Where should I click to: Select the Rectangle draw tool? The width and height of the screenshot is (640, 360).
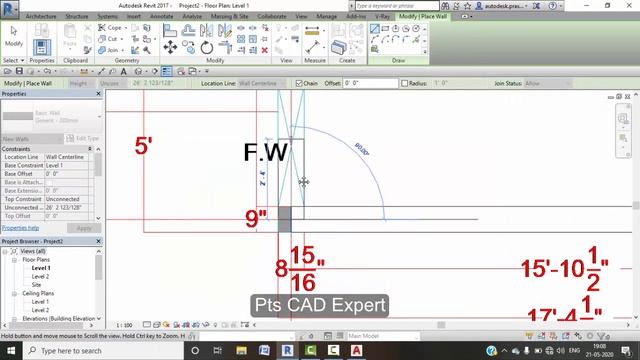click(x=385, y=29)
